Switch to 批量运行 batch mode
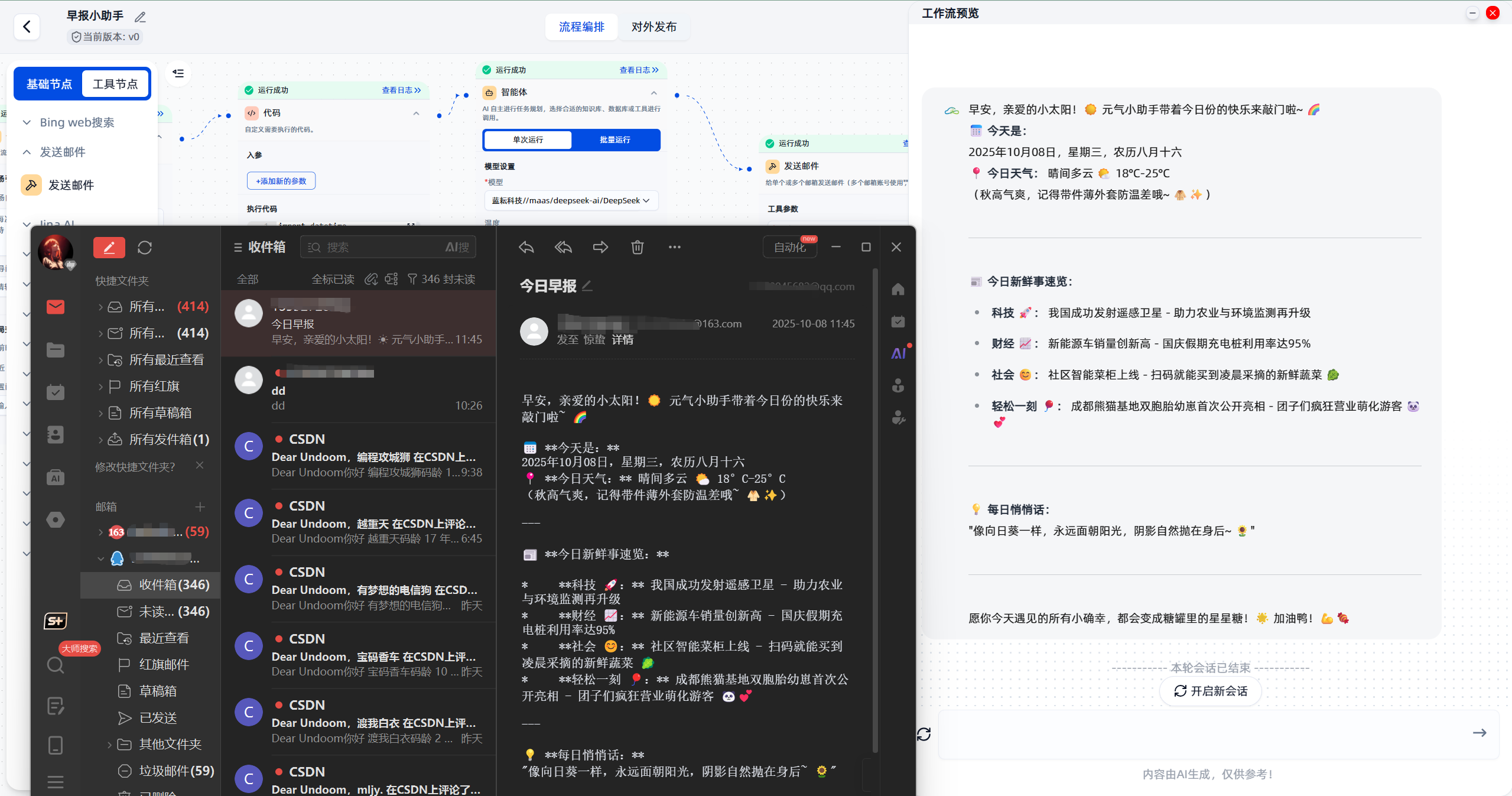This screenshot has width=1512, height=796. tap(614, 140)
